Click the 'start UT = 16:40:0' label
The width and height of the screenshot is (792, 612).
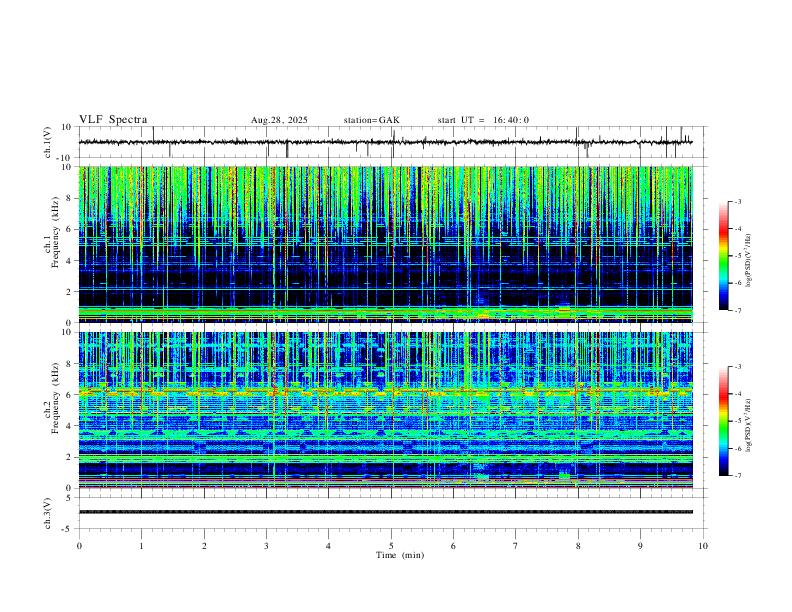[483, 120]
